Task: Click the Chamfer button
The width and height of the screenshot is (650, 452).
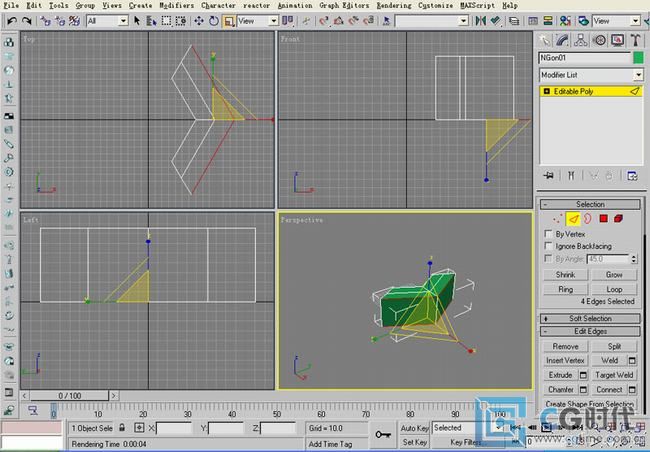Action: pyautogui.click(x=560, y=389)
